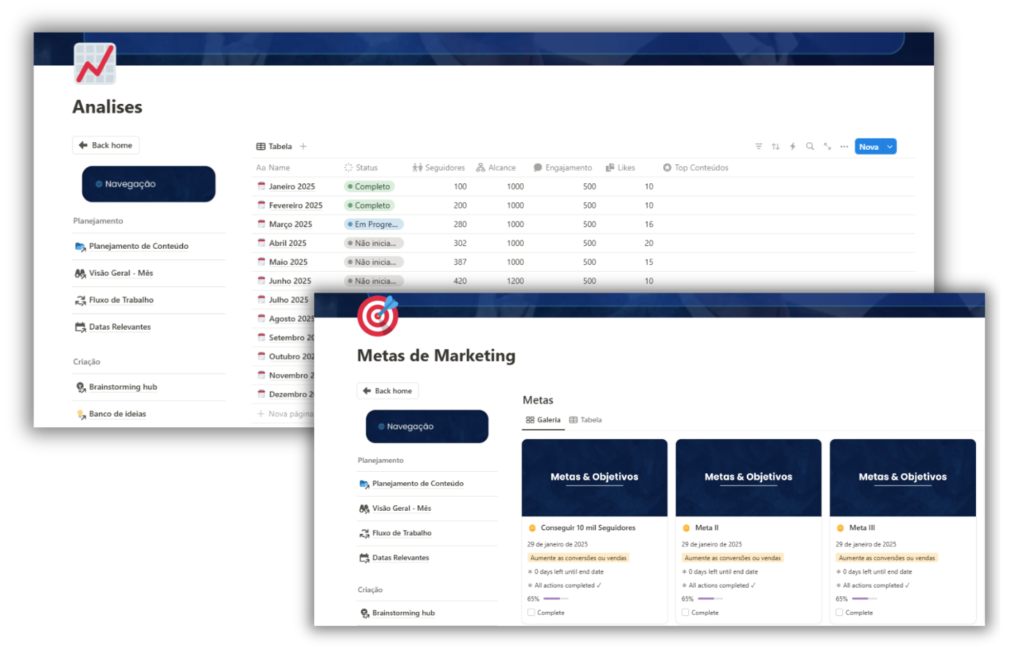Click Back home in the Analises window
The height and width of the screenshot is (669, 1024).
[x=105, y=145]
